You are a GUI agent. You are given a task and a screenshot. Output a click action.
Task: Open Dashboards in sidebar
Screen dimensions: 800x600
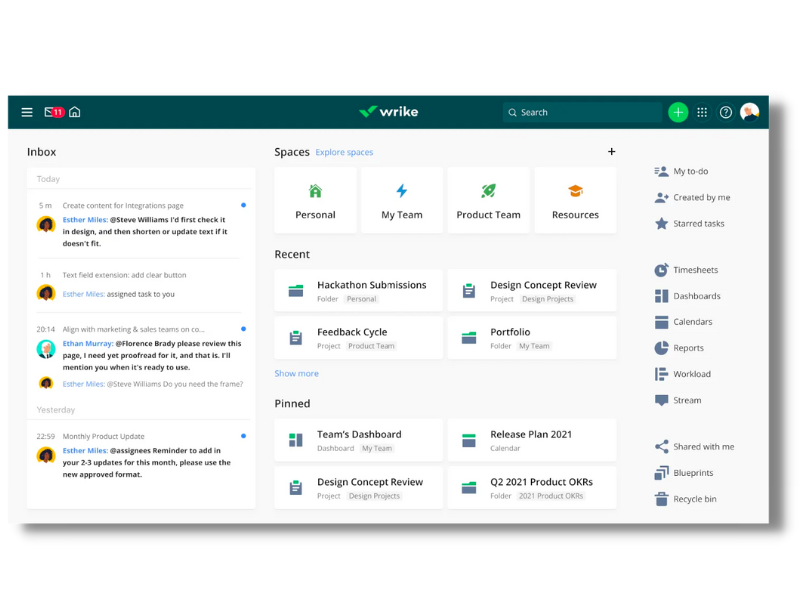coord(687,296)
